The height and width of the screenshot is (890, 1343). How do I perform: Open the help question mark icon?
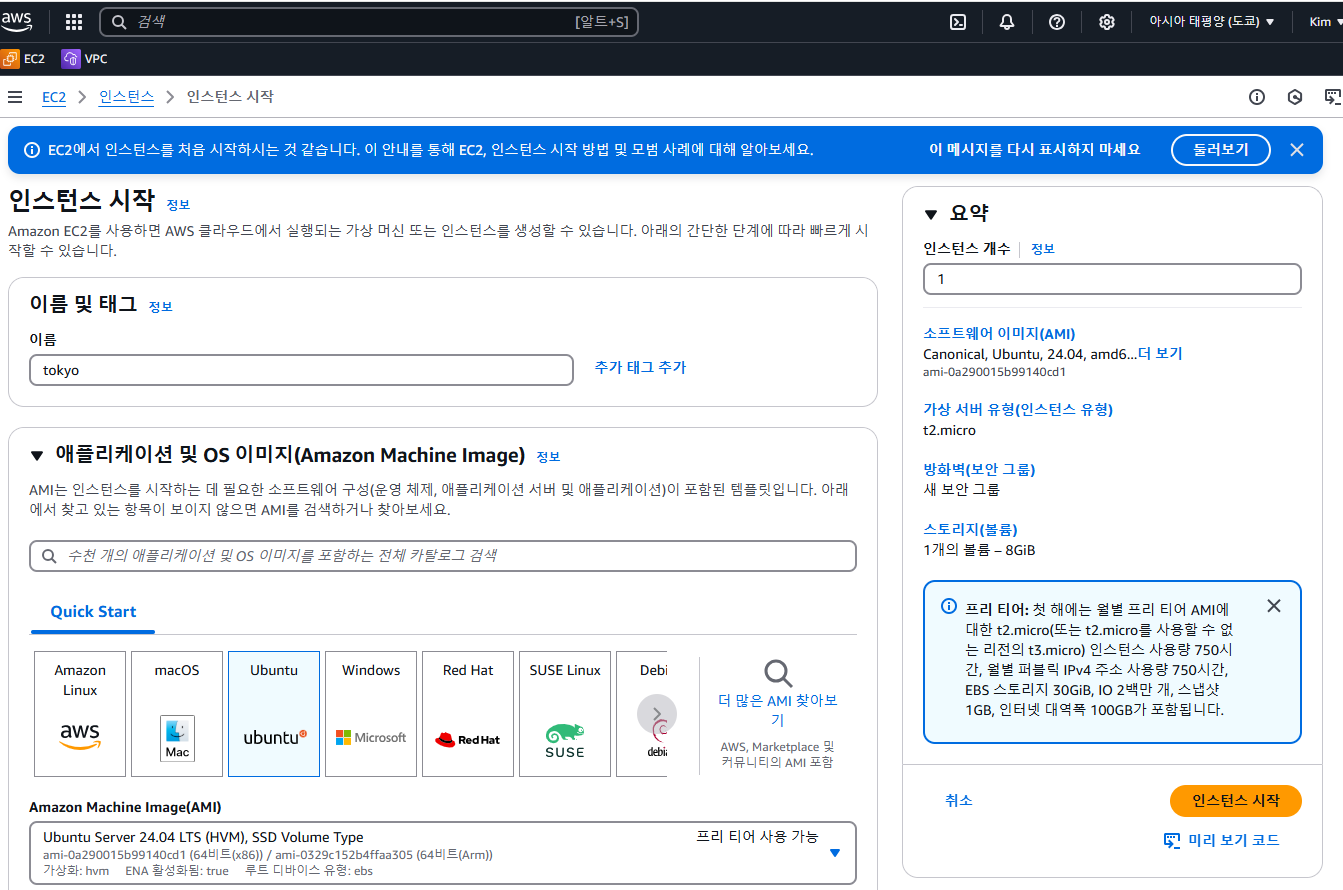click(1057, 22)
